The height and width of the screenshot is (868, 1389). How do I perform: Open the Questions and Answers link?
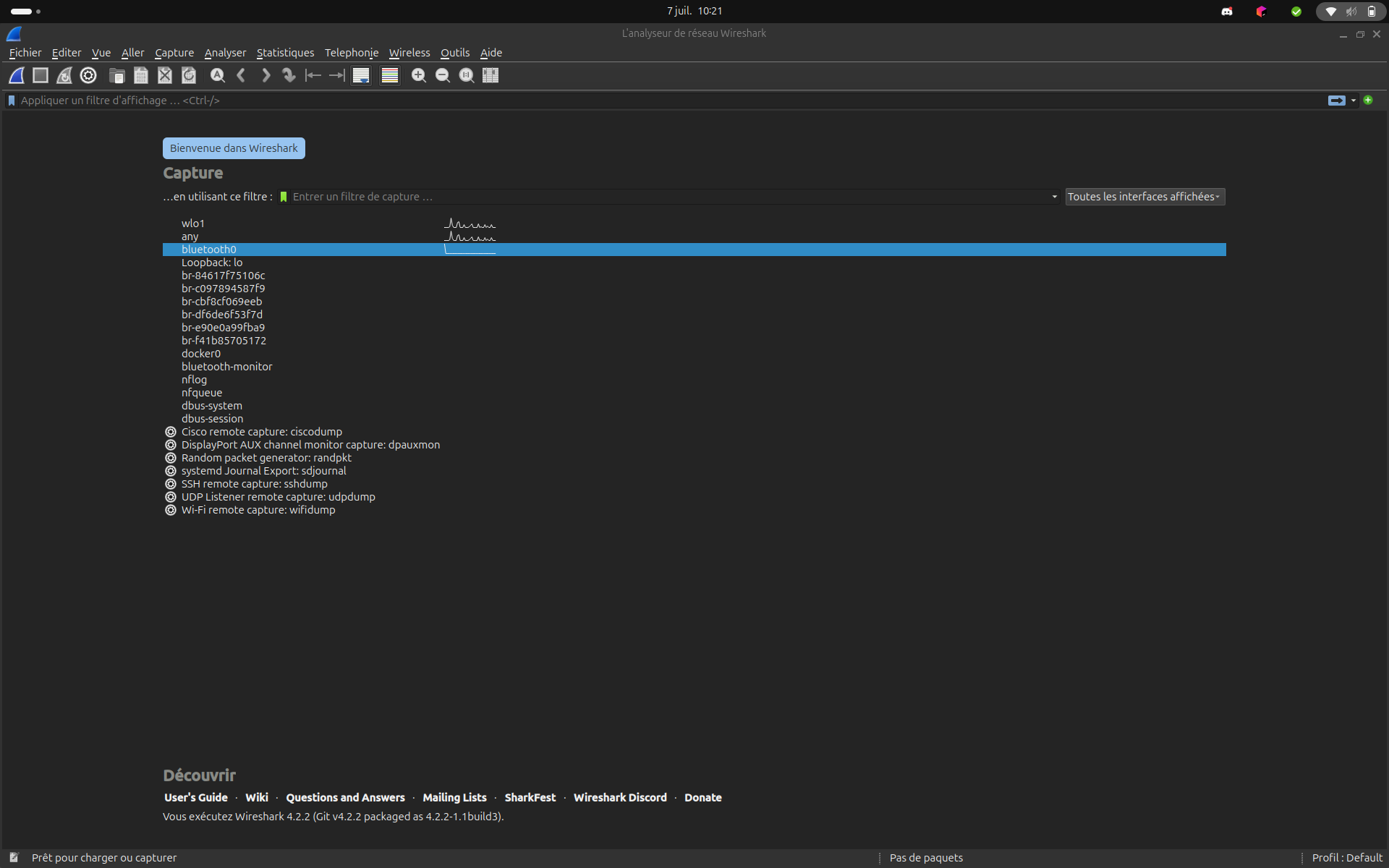(x=345, y=797)
